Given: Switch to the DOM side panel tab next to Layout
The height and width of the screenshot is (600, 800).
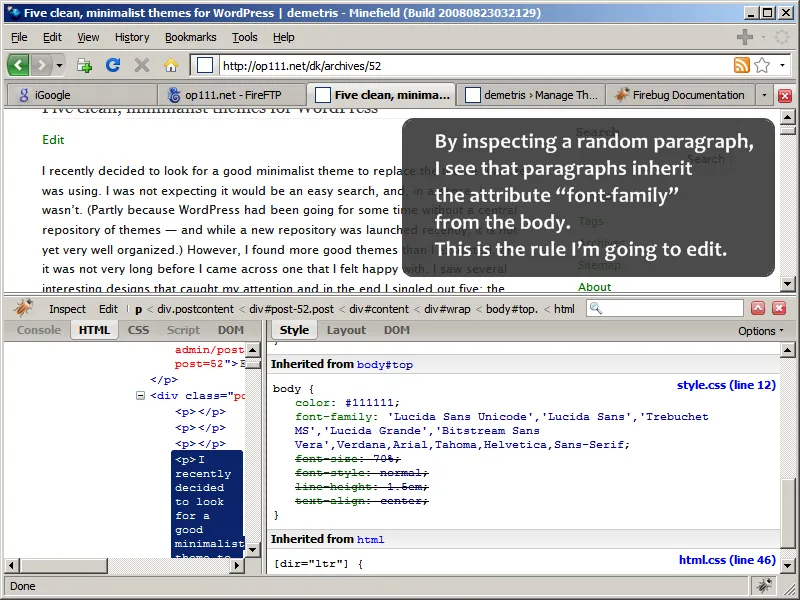Looking at the screenshot, I should tap(396, 330).
